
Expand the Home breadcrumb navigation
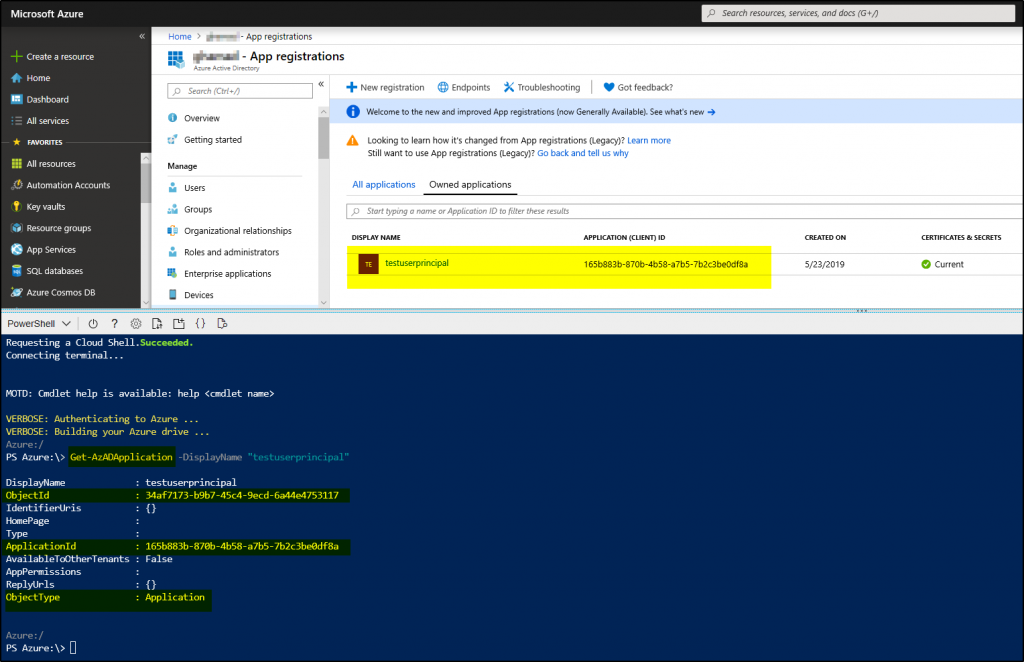(180, 35)
